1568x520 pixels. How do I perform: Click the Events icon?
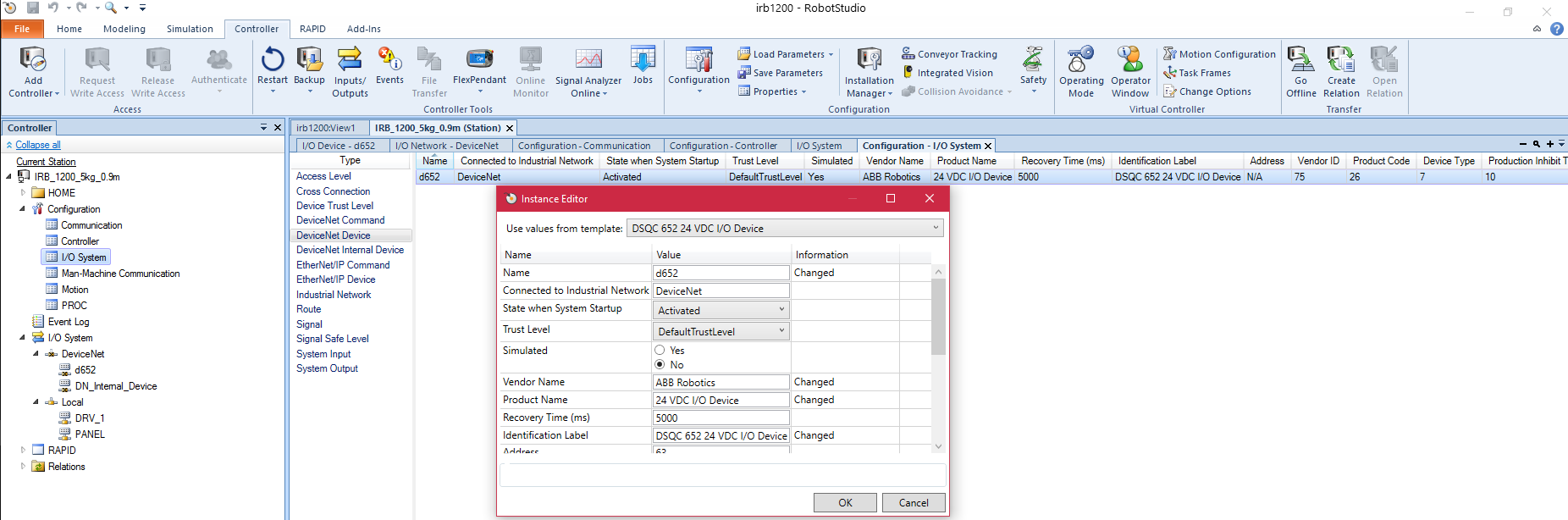pyautogui.click(x=389, y=60)
